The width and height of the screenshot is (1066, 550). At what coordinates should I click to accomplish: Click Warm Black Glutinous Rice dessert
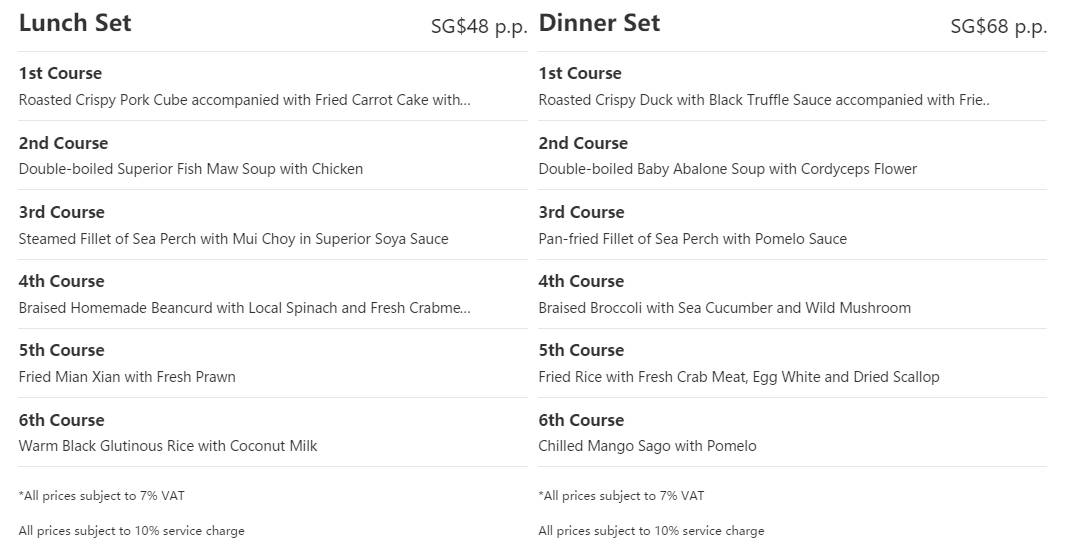click(167, 446)
